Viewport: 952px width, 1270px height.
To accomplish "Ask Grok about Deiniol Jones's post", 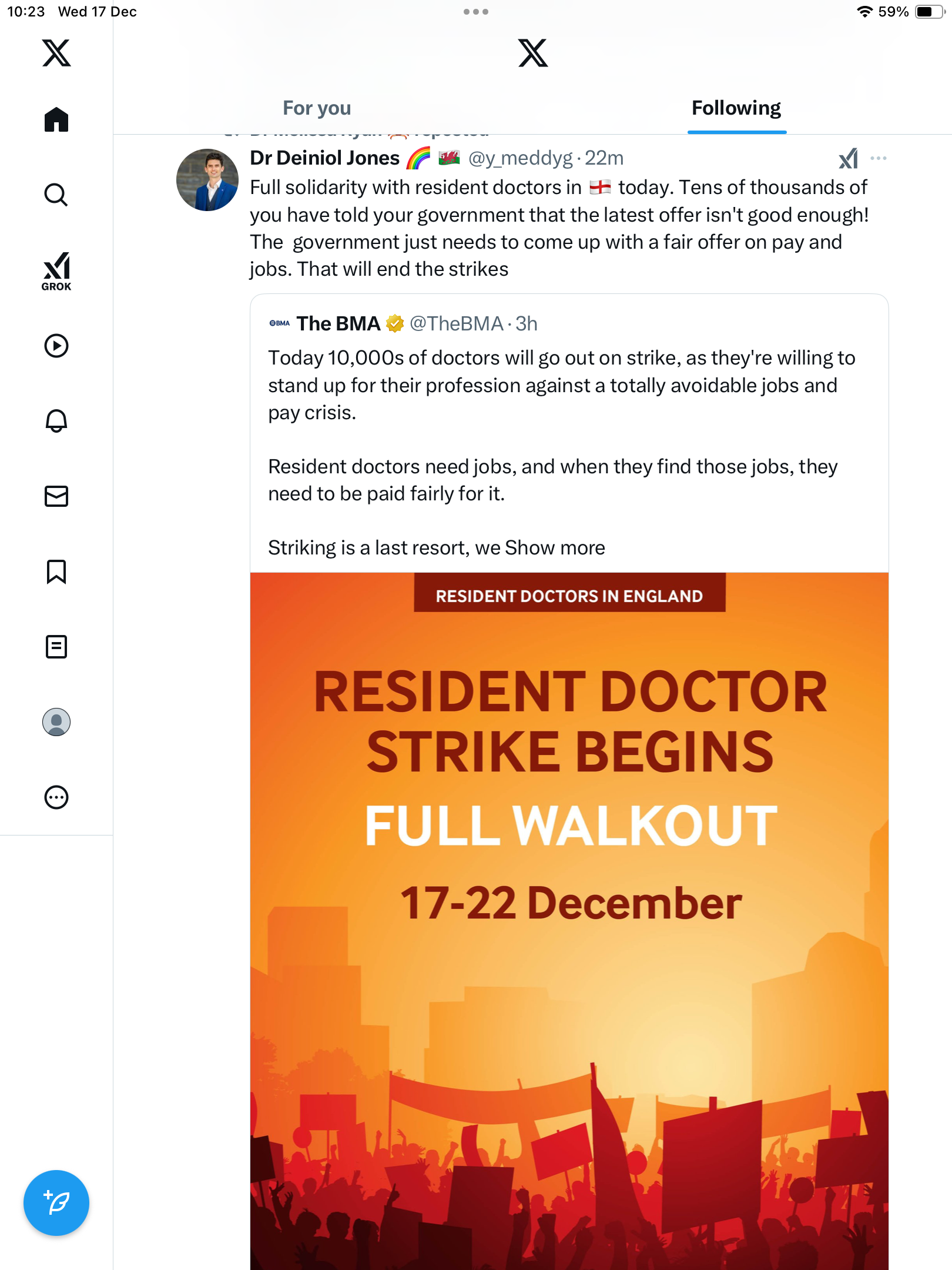I will pyautogui.click(x=848, y=158).
